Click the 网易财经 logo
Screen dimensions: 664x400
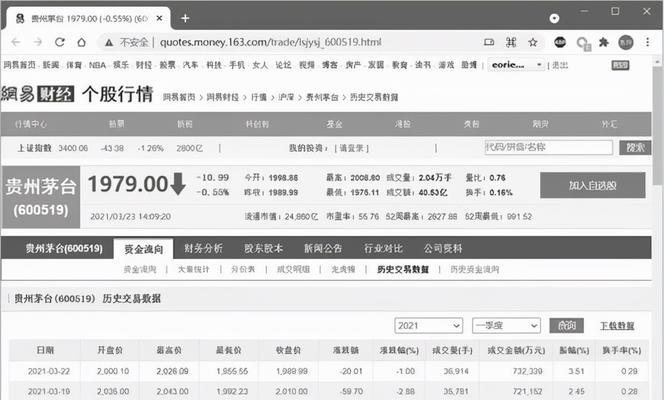pyautogui.click(x=38, y=94)
